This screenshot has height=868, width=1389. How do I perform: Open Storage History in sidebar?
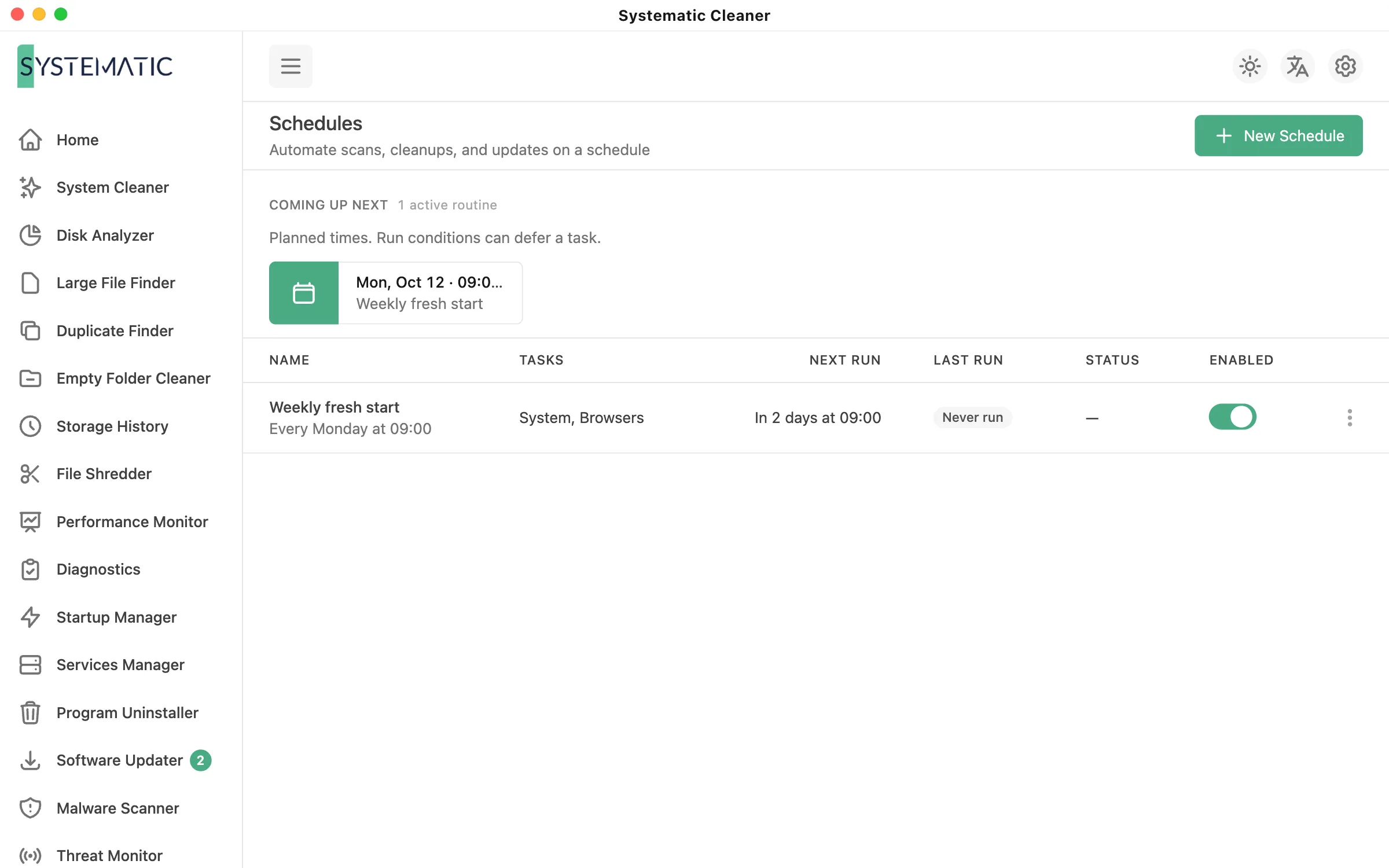tap(113, 426)
